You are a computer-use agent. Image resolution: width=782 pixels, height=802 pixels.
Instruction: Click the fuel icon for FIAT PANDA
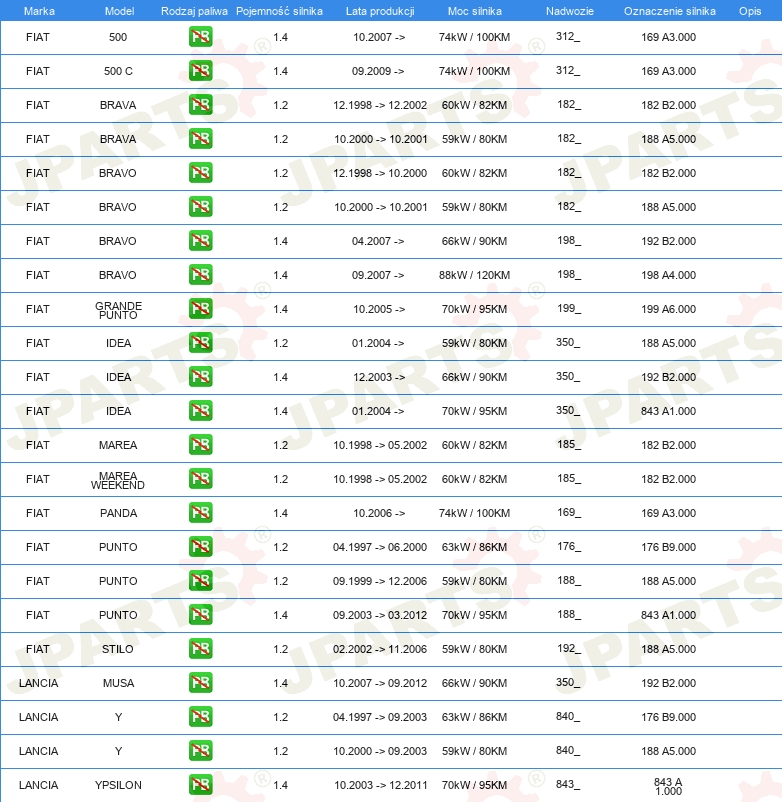(200, 513)
